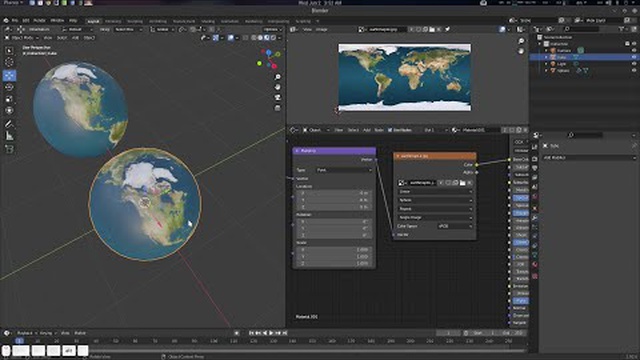The width and height of the screenshot is (640, 360).
Task: Open the Sphere projection dropdown in image node
Action: coord(435,200)
